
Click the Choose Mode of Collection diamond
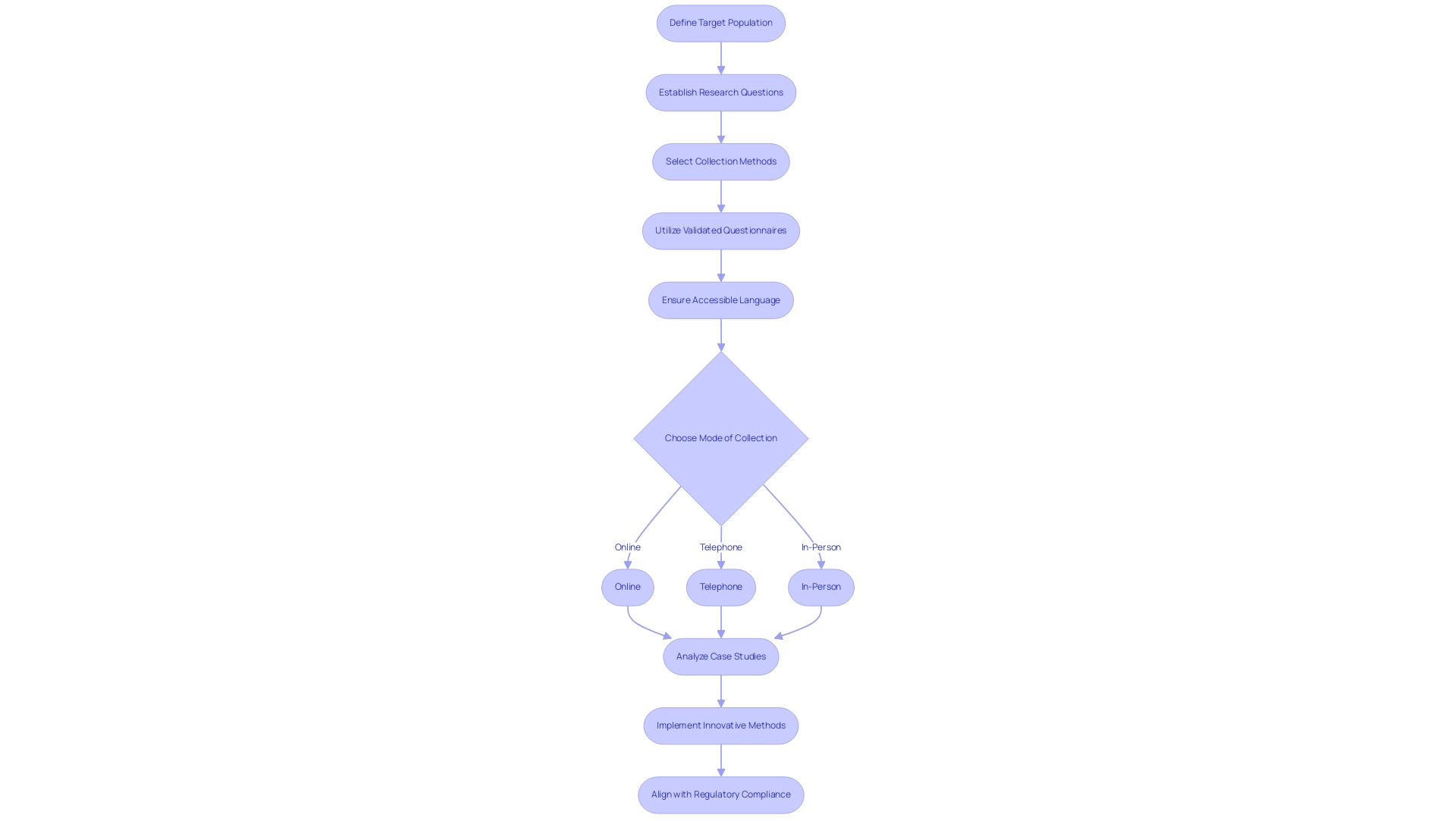click(x=721, y=438)
